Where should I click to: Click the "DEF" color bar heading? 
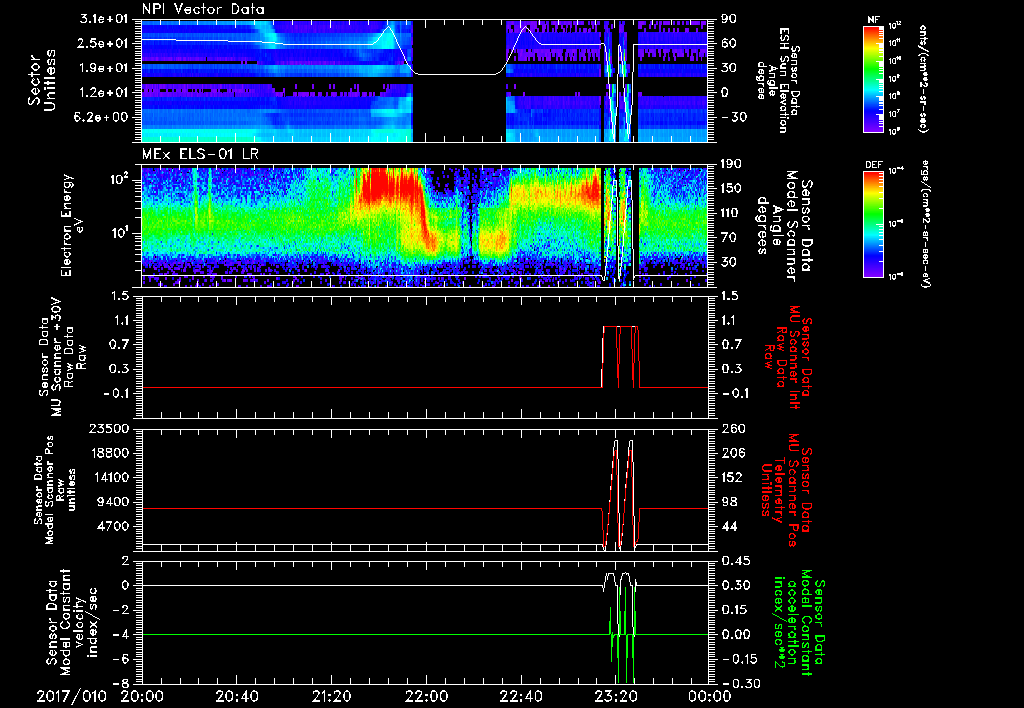pos(873,165)
